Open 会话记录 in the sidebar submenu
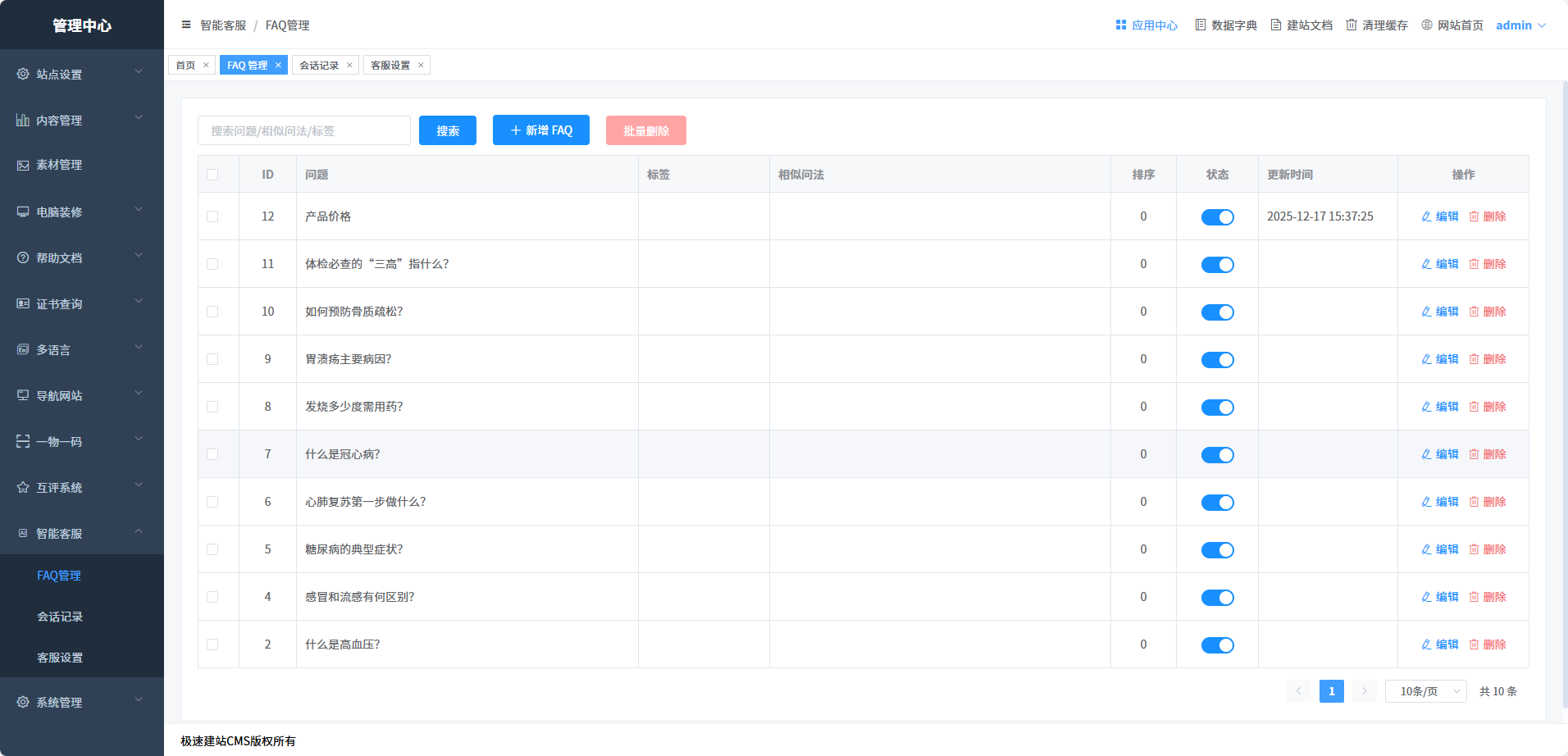Viewport: 1568px width, 756px height. click(60, 617)
